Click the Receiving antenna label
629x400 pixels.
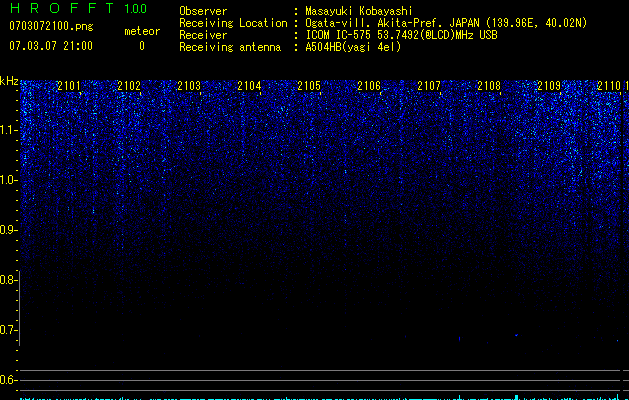pyautogui.click(x=230, y=47)
